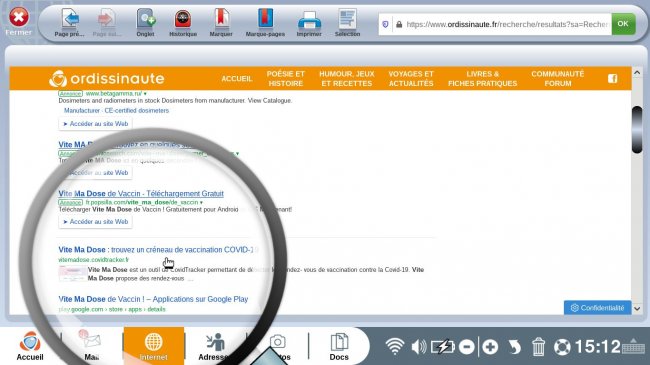Viewport: 650px width, 365px height.
Task: Click the Manufacturer link
Action: (82, 110)
